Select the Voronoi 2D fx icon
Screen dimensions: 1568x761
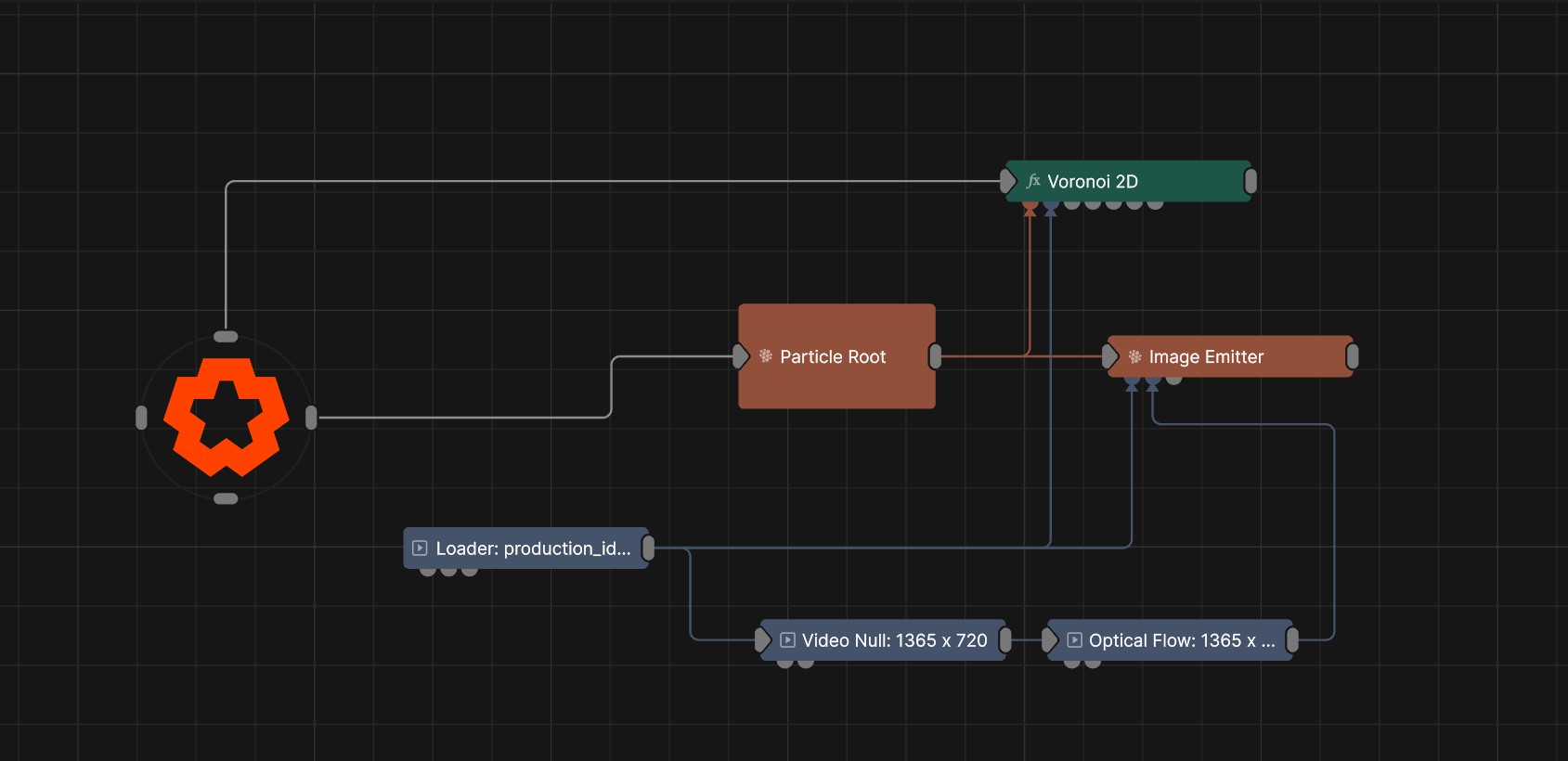pos(1033,181)
